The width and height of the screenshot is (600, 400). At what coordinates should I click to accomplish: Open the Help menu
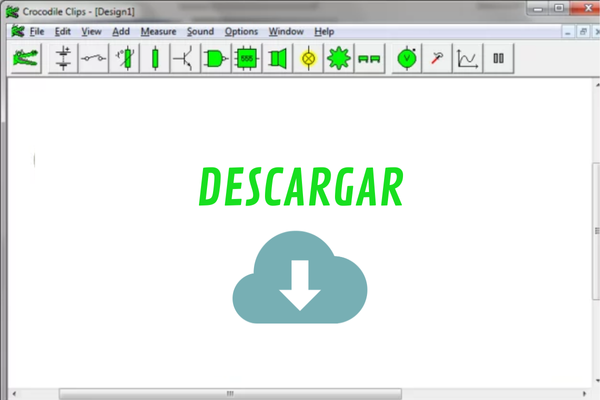tap(324, 31)
